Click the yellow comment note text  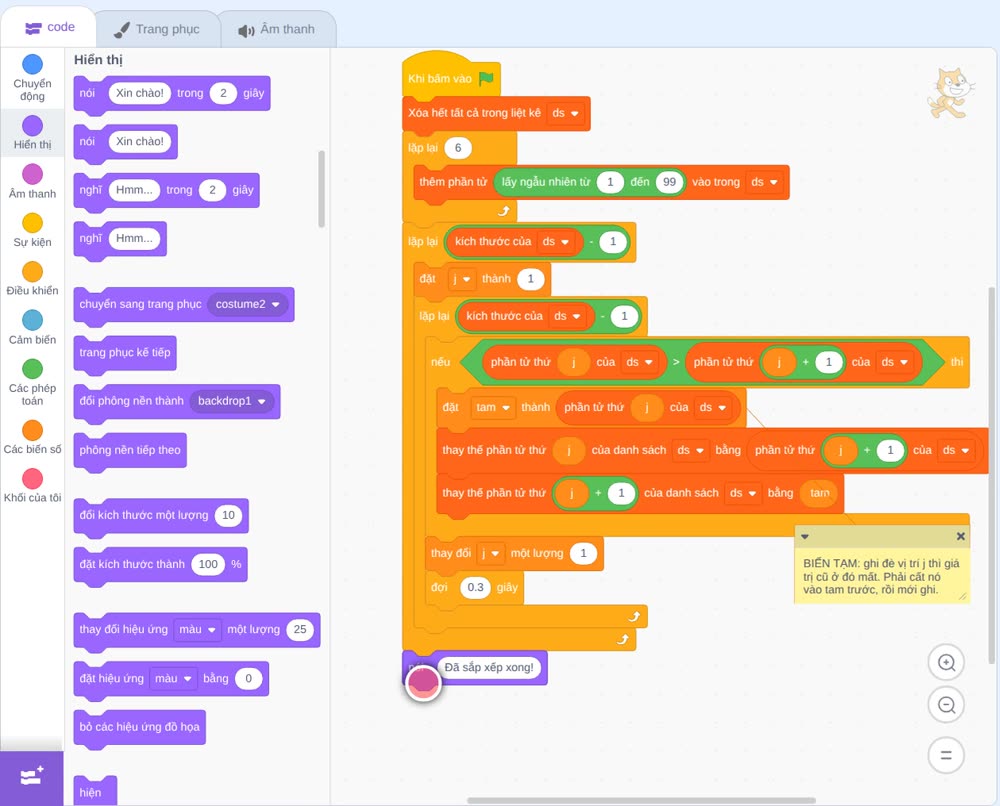[x=881, y=576]
